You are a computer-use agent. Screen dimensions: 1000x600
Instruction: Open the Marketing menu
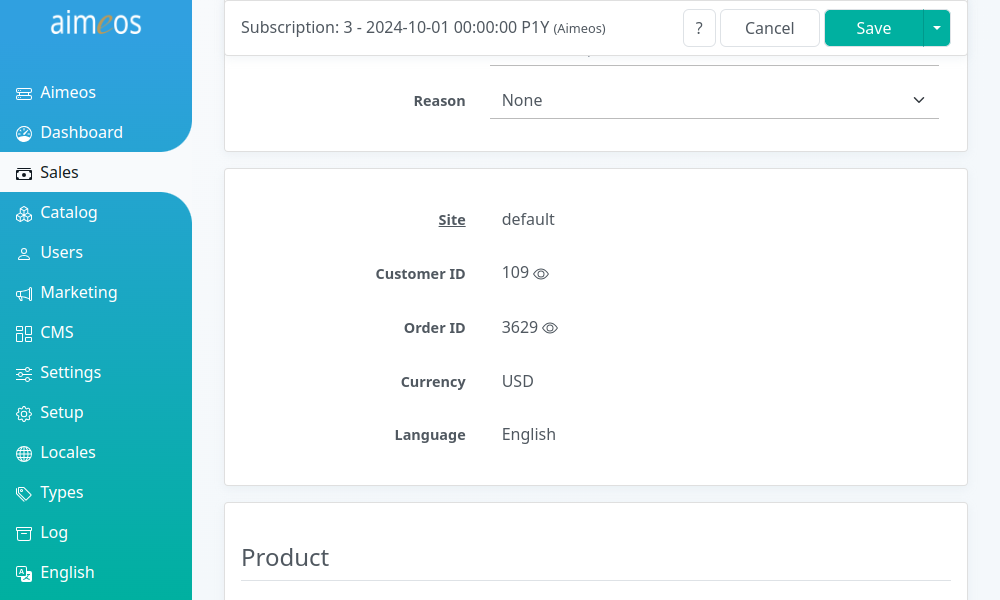coord(96,293)
